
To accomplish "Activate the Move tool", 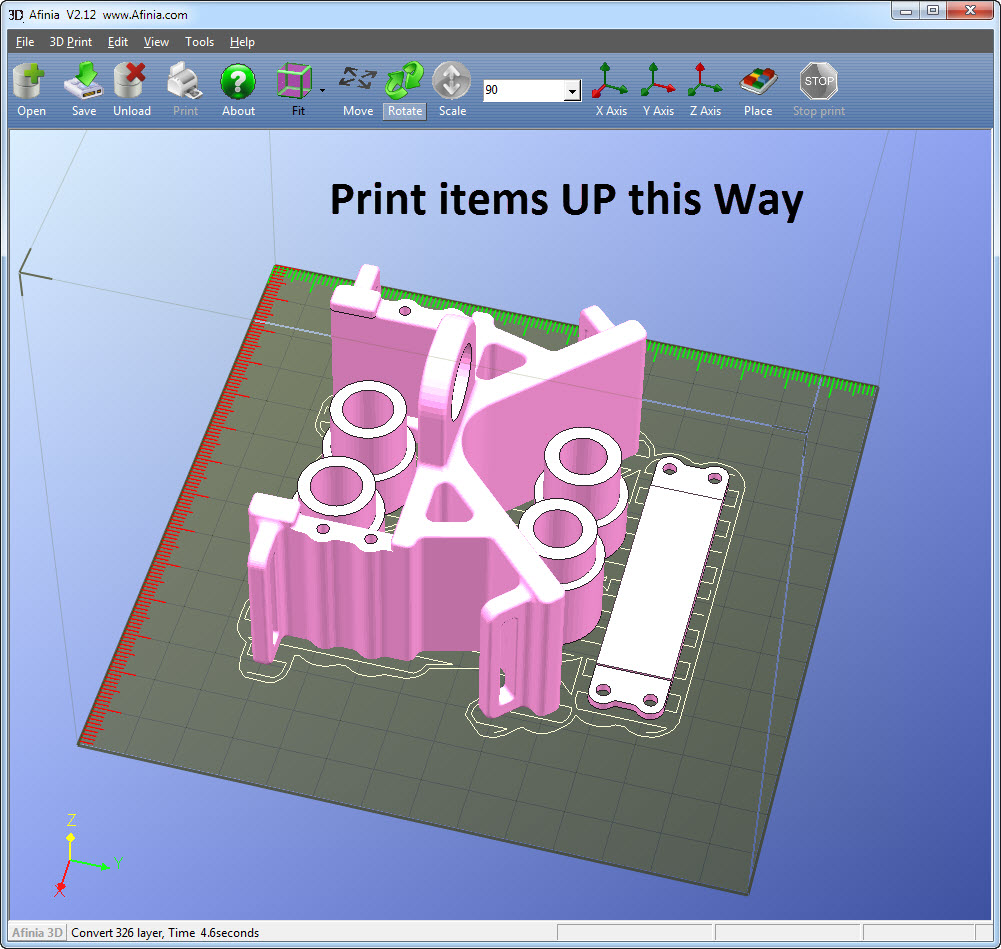I will (358, 89).
